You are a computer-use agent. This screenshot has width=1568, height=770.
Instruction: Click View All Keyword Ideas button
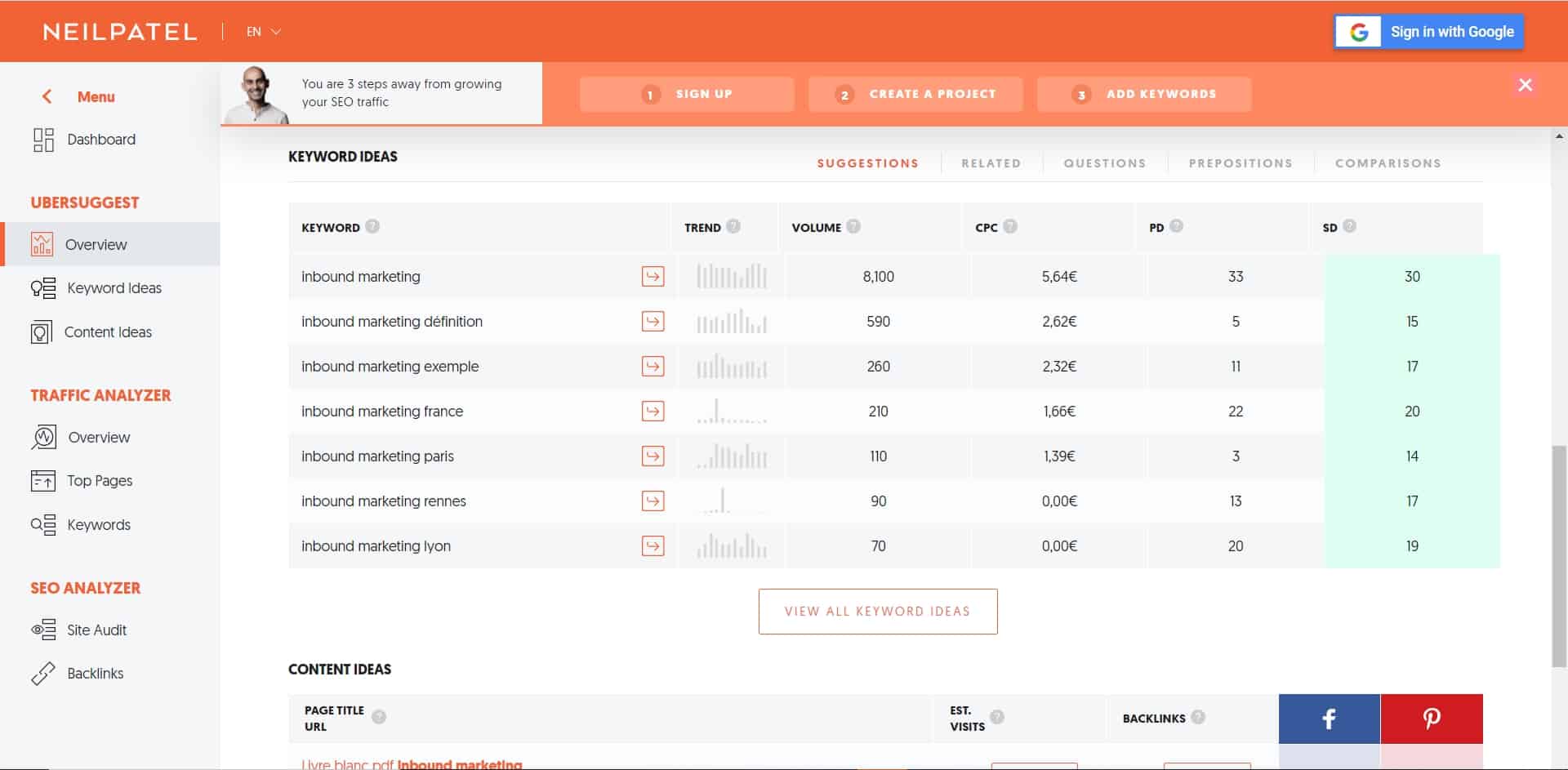coord(878,612)
